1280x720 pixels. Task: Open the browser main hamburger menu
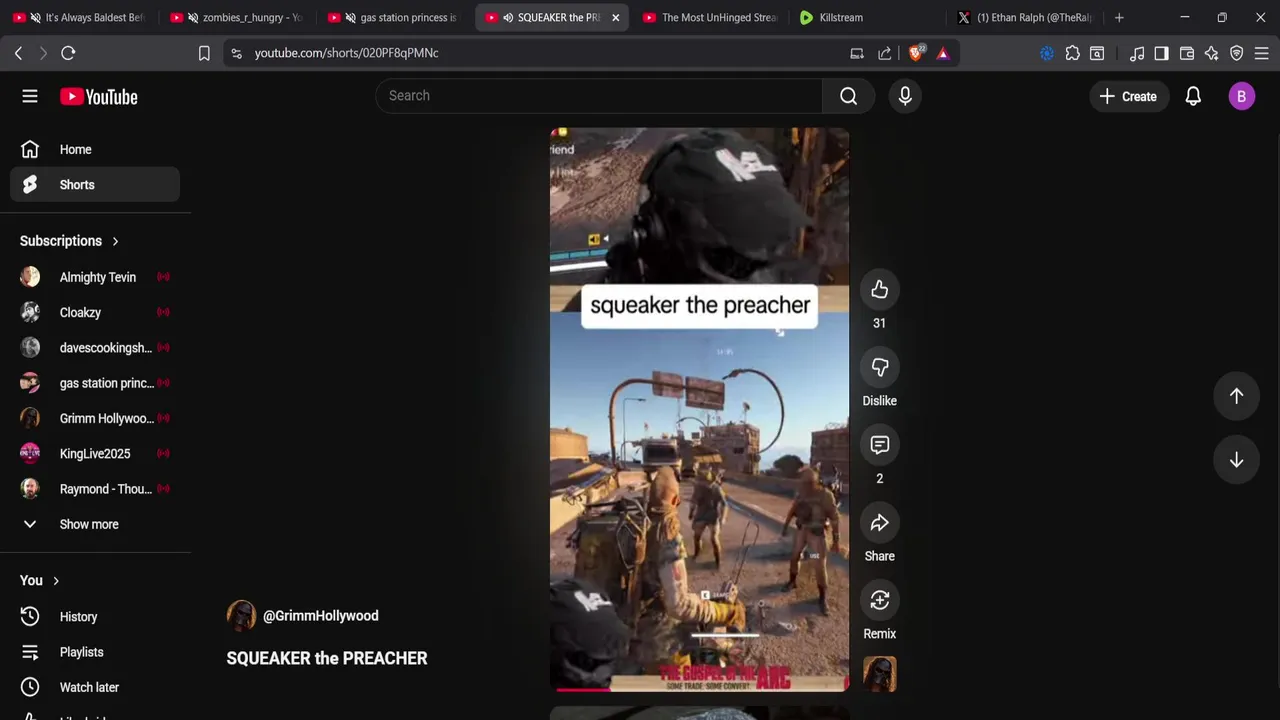point(1261,53)
